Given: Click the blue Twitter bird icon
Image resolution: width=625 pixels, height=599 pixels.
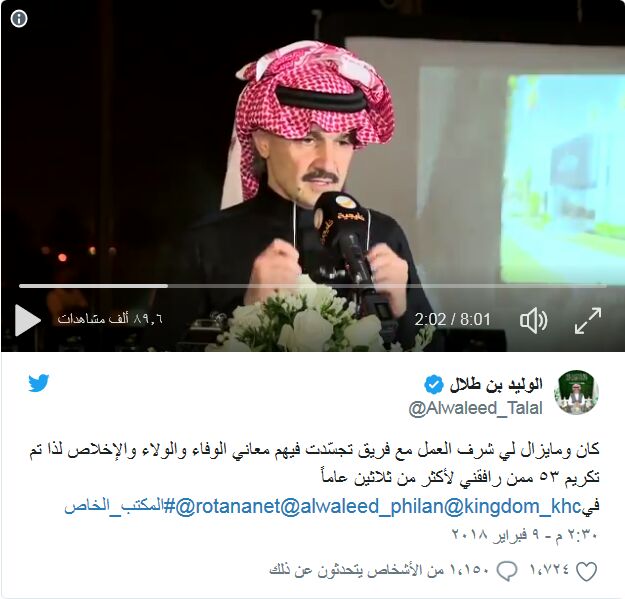Looking at the screenshot, I should [39, 383].
